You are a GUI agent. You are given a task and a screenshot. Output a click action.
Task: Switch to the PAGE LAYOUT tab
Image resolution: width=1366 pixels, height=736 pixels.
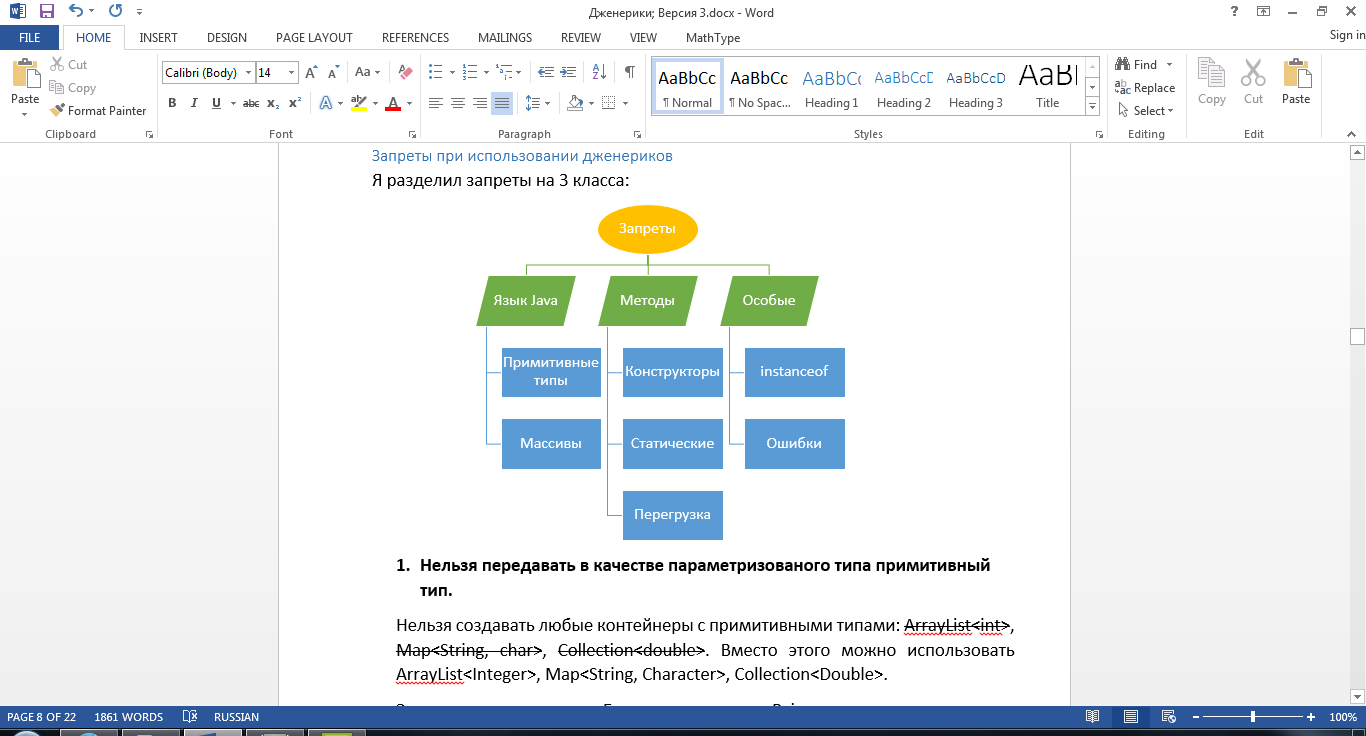314,38
